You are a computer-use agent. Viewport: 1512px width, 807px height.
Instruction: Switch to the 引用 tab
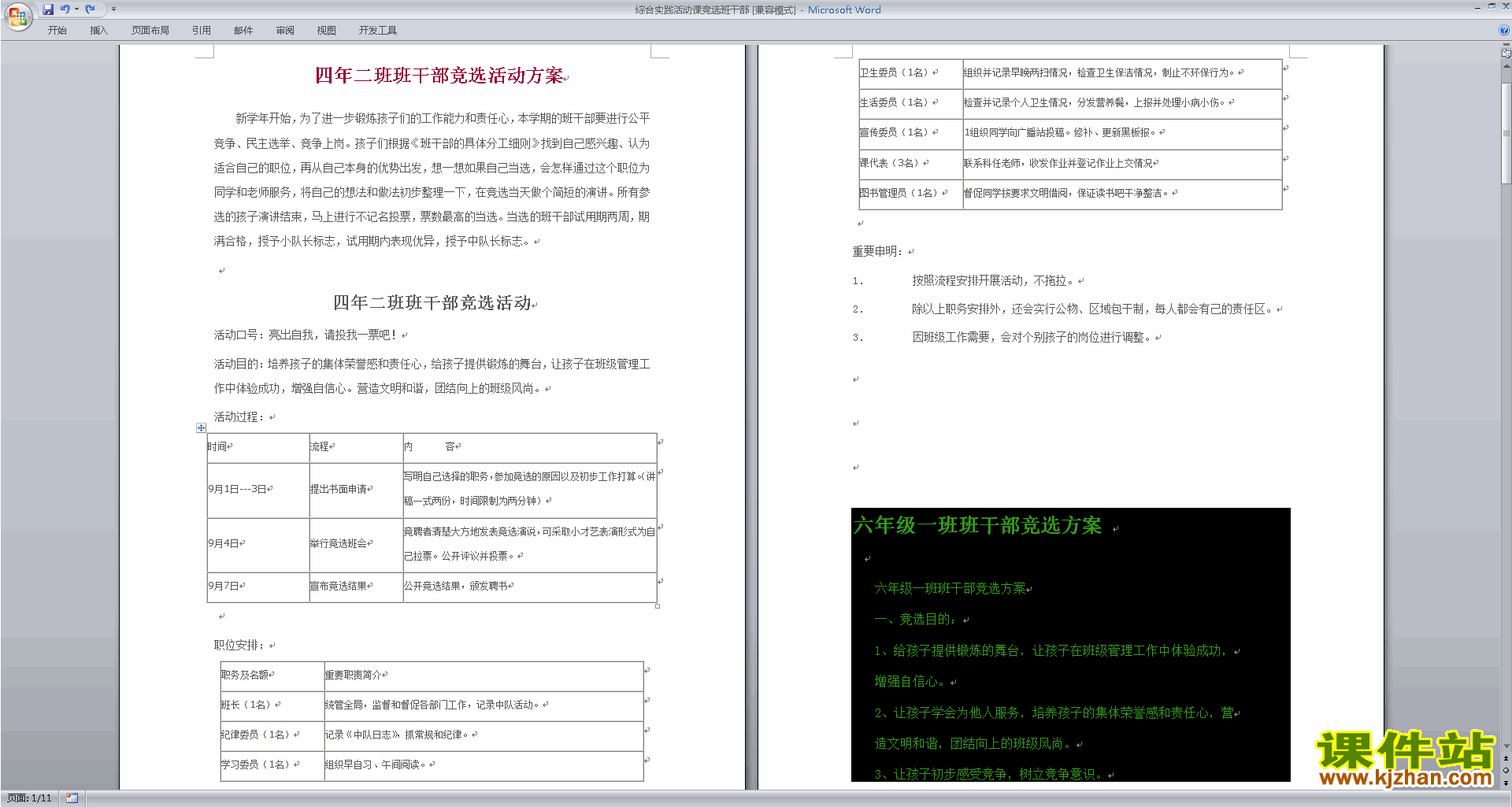[x=202, y=30]
